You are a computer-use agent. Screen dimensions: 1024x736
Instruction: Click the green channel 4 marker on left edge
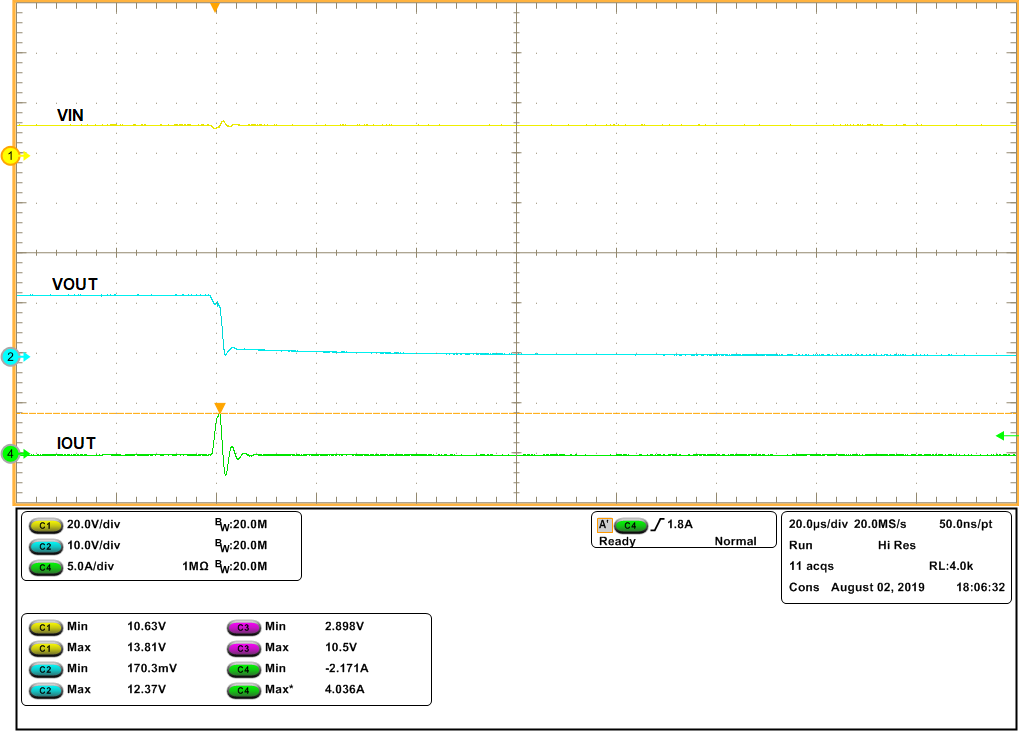pos(10,453)
